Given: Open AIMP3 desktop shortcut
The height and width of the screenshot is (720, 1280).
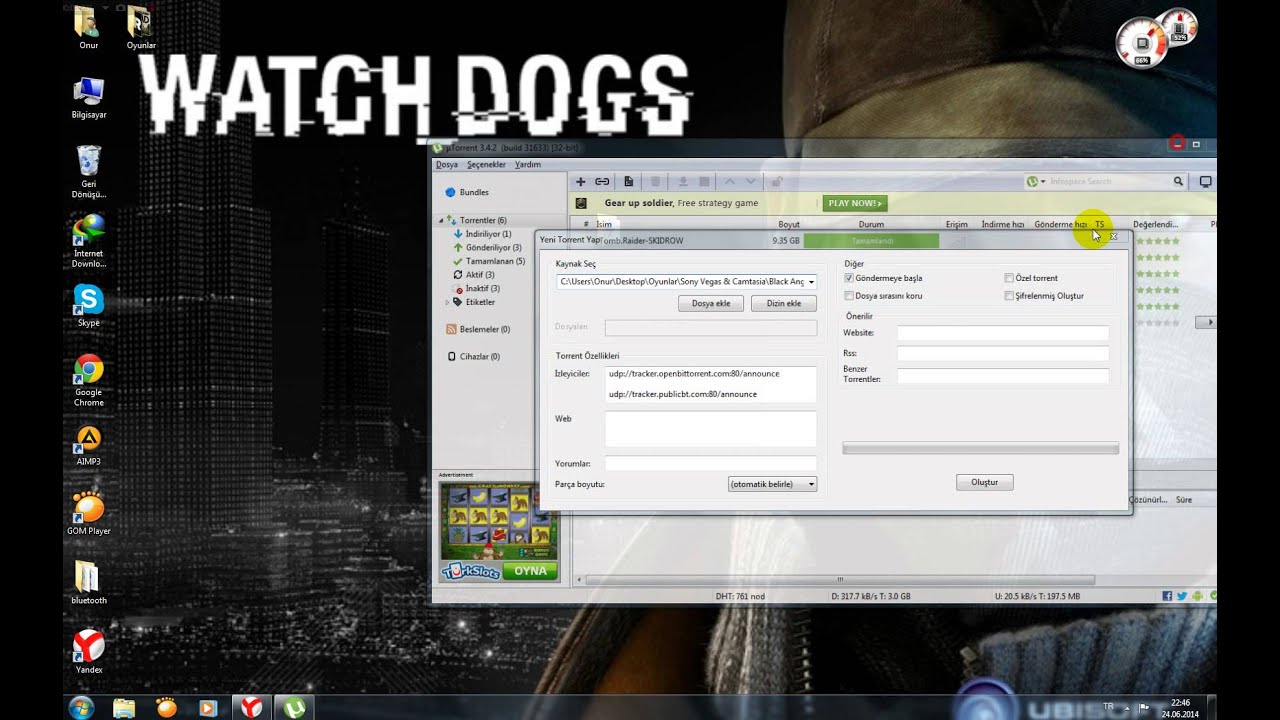Looking at the screenshot, I should point(89,445).
